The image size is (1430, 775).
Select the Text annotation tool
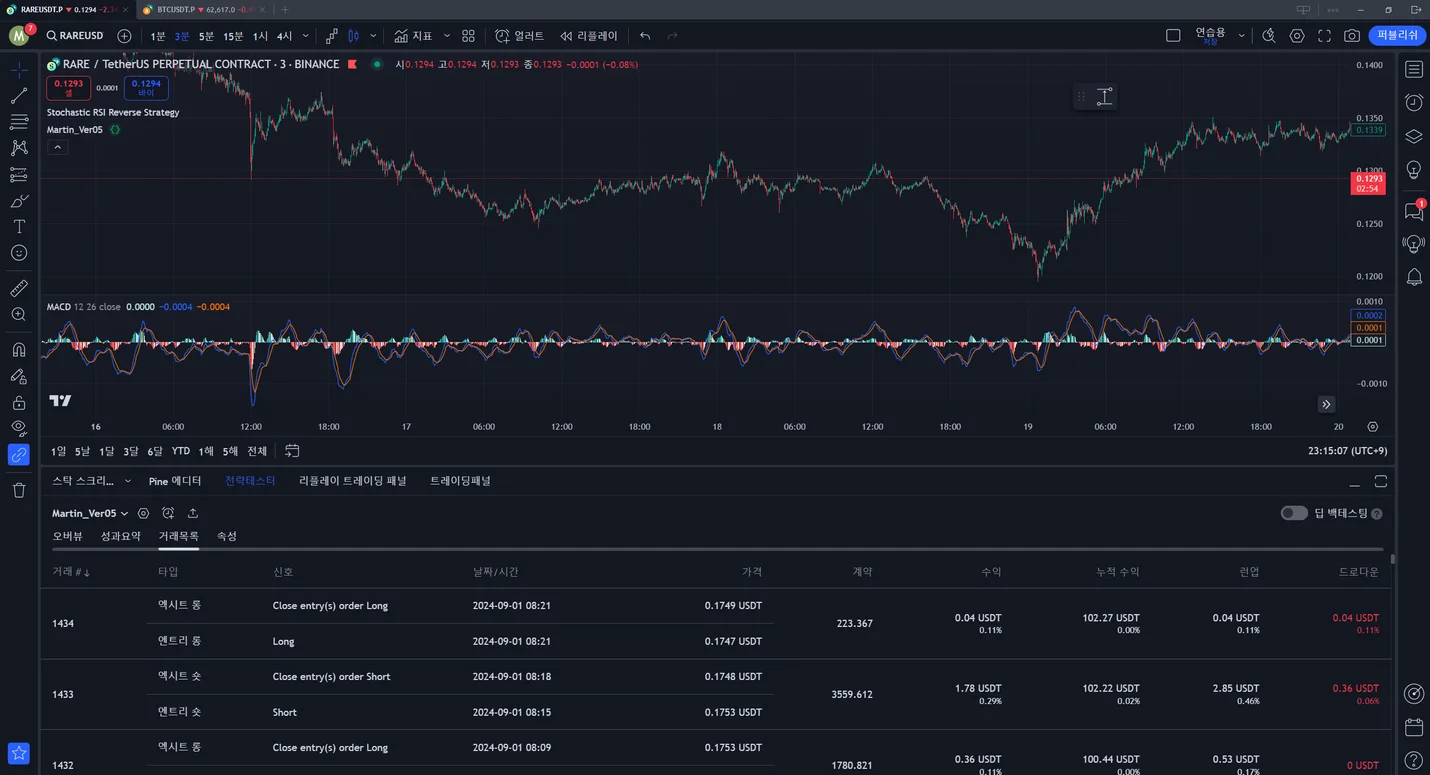pyautogui.click(x=19, y=227)
